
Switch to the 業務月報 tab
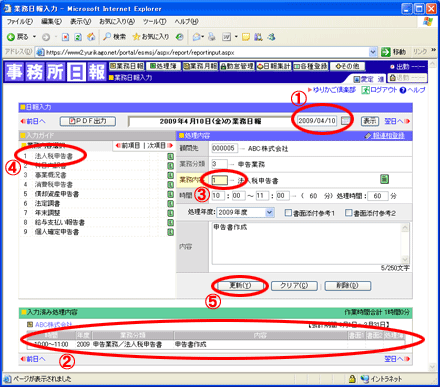[200, 66]
